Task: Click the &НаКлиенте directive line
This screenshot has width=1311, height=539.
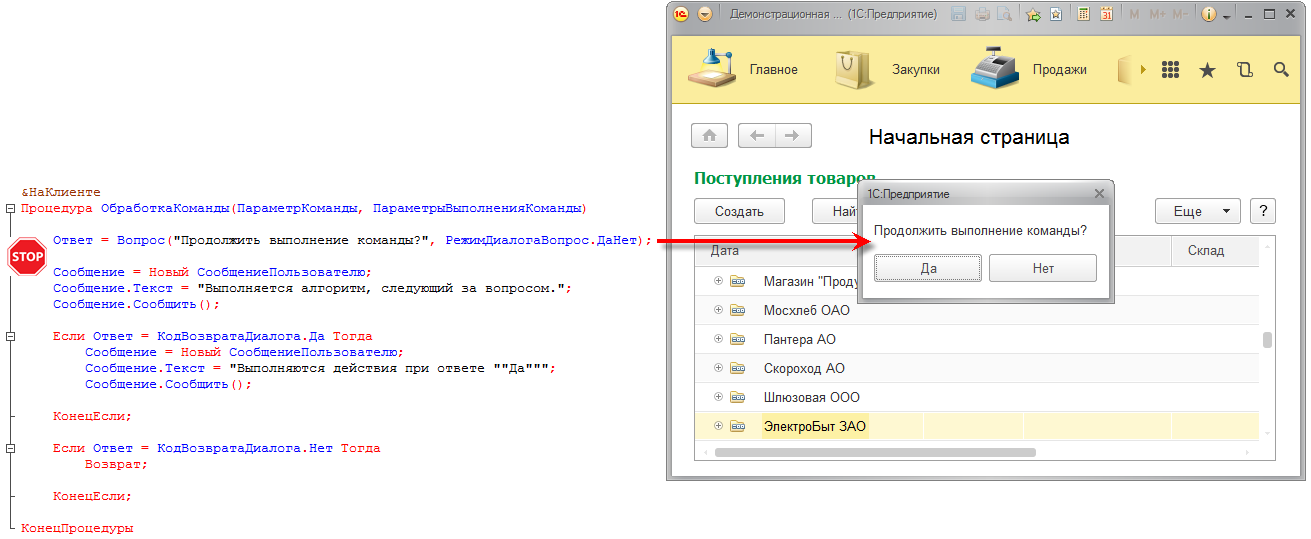Action: tap(61, 192)
